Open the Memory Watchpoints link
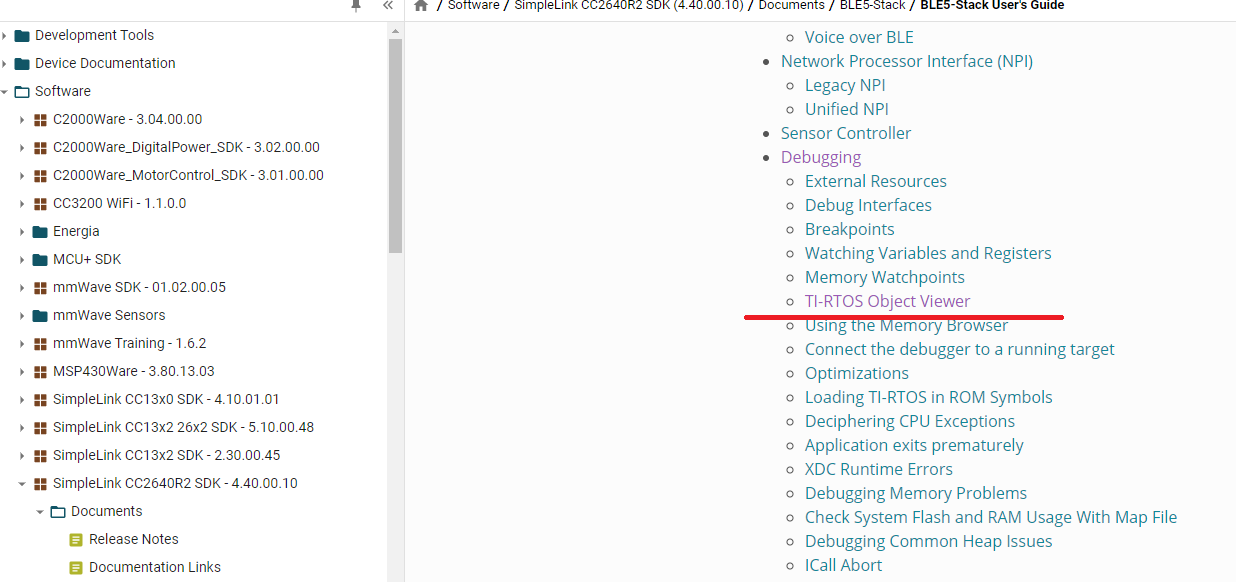The width and height of the screenshot is (1236, 582). point(885,277)
